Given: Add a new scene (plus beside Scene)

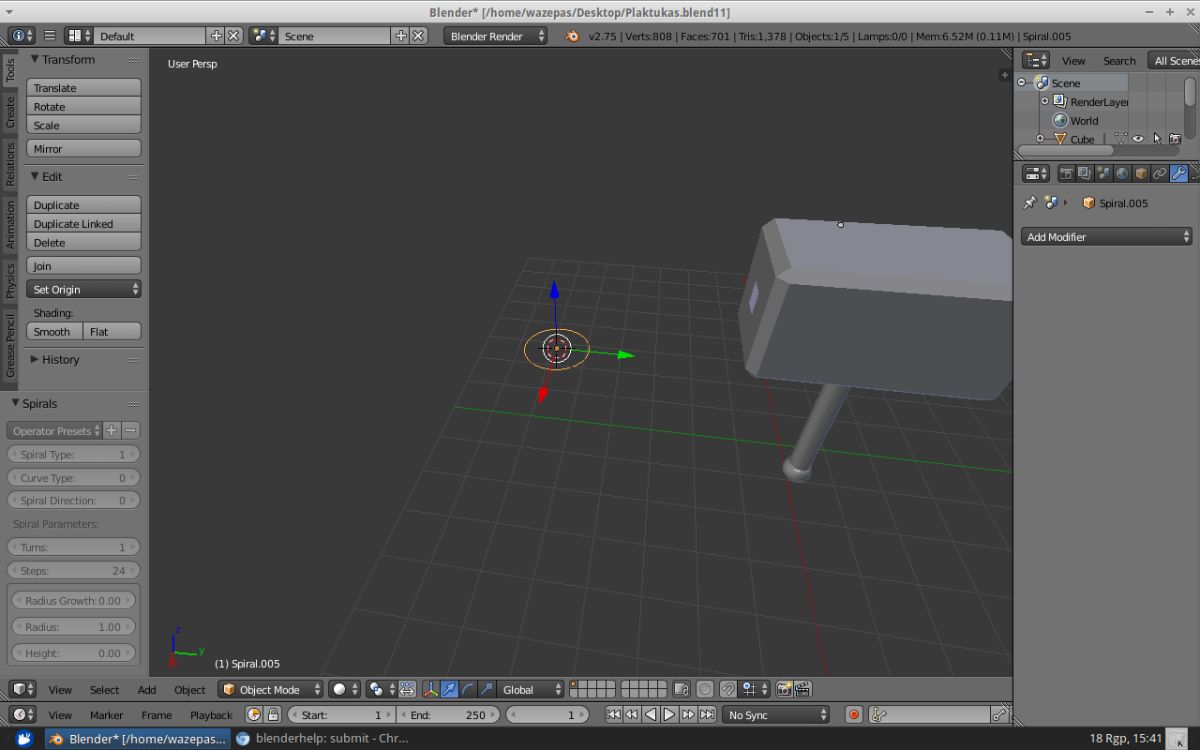Looking at the screenshot, I should point(401,36).
